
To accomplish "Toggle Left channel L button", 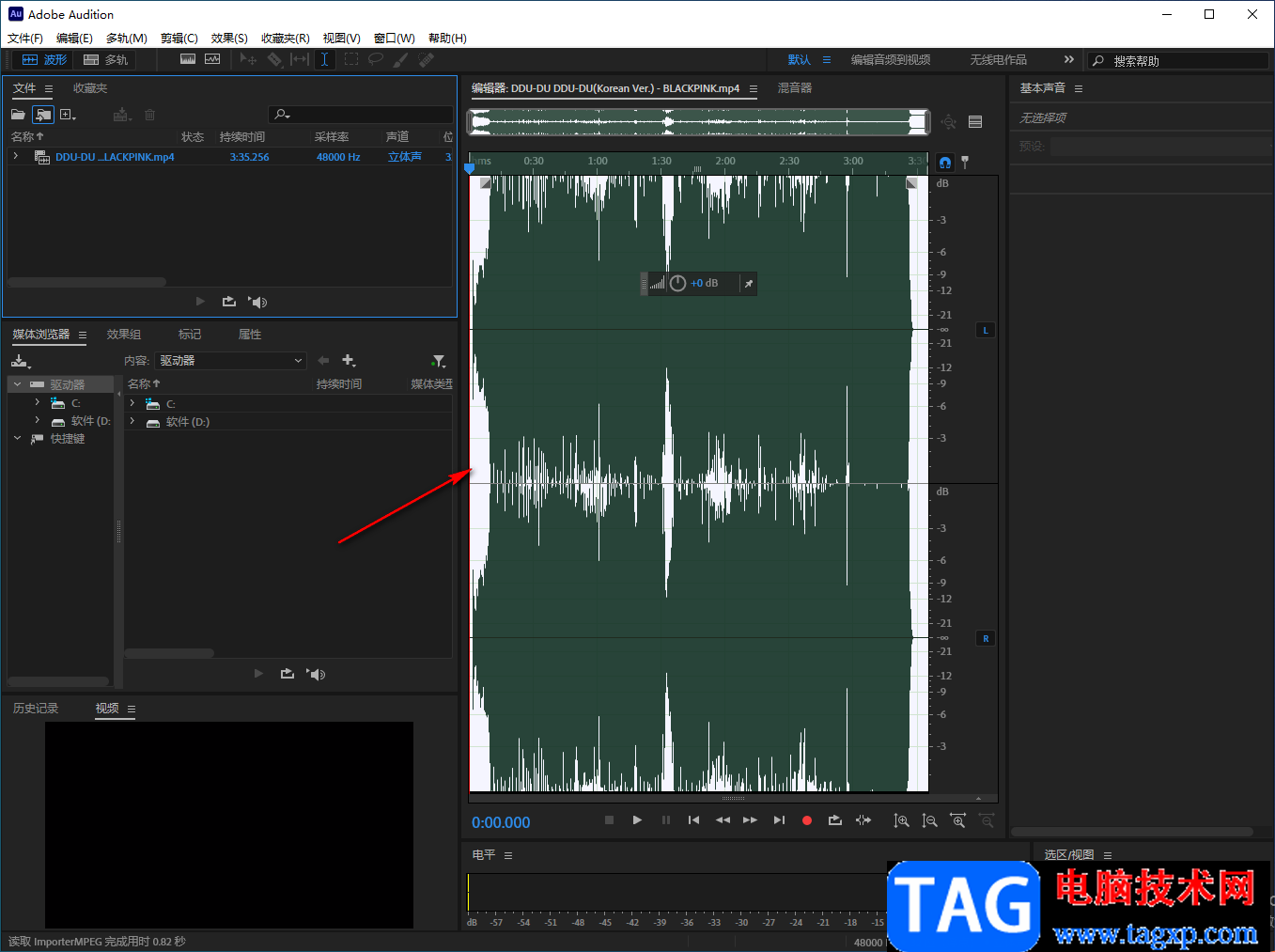I will [x=986, y=330].
